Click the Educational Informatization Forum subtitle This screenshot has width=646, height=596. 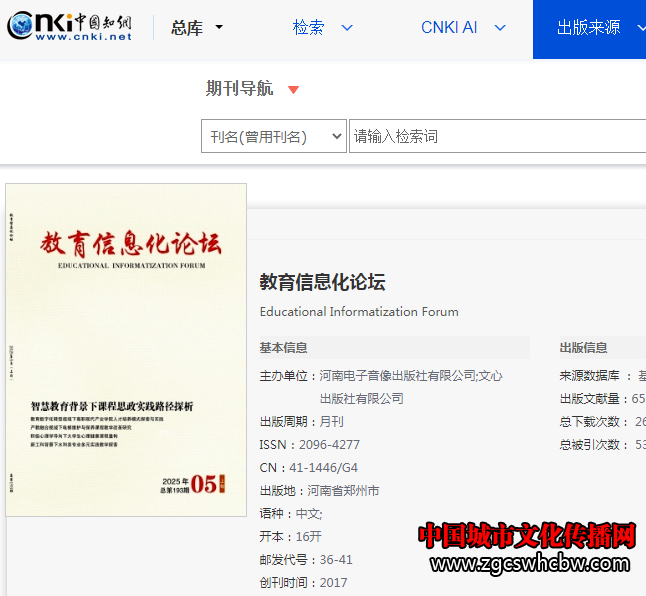pos(359,312)
